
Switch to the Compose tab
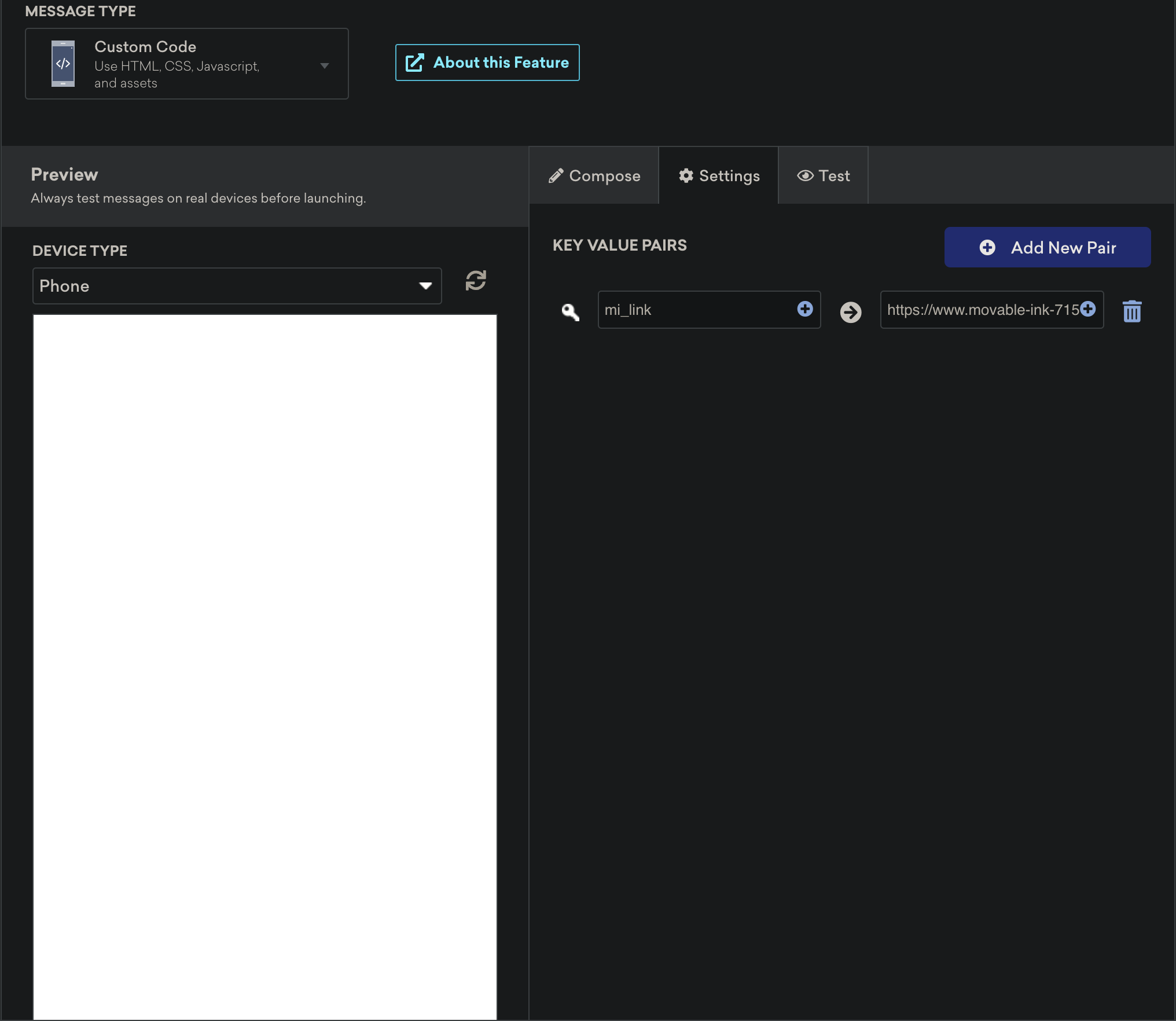[x=593, y=175]
